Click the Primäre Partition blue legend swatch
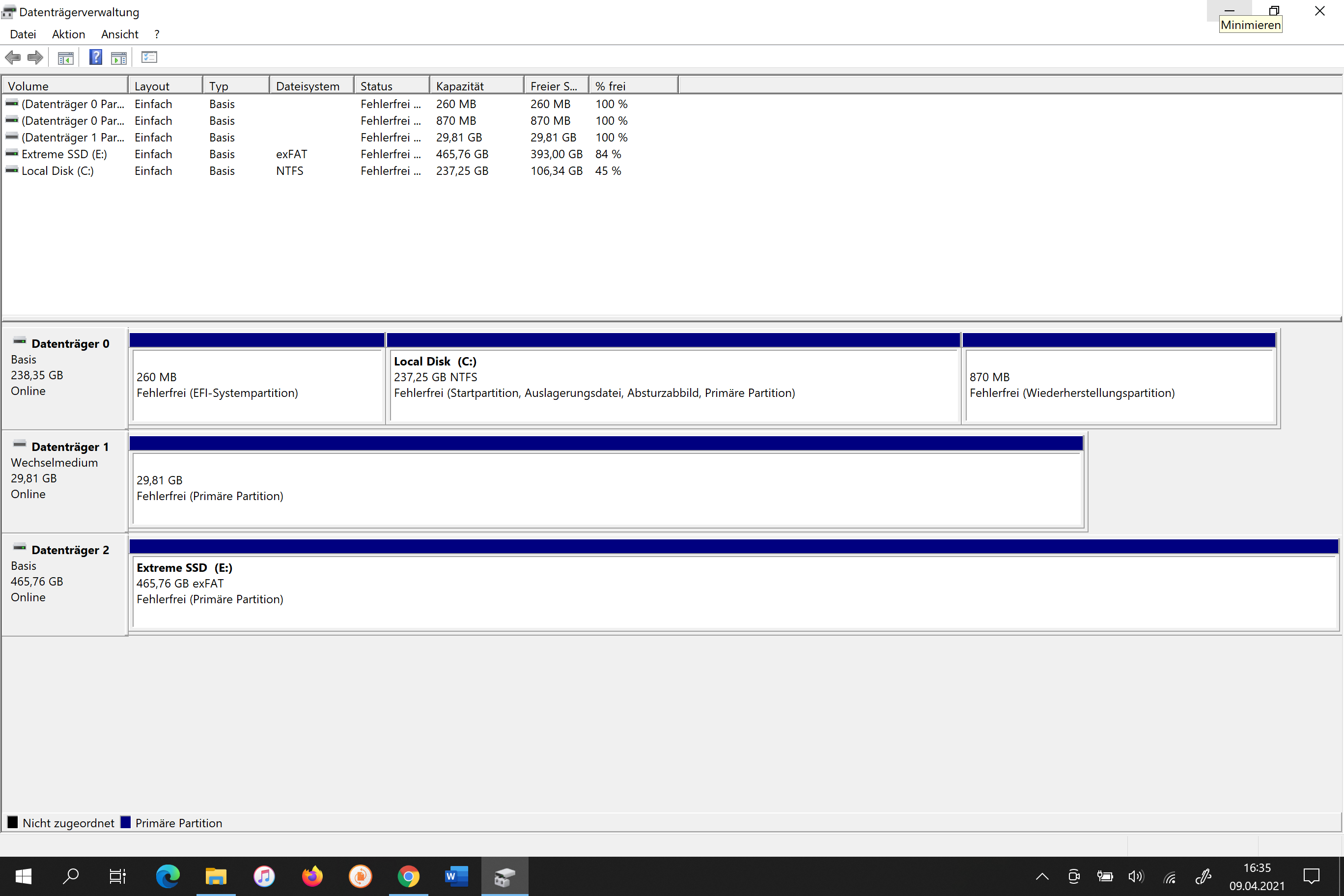Image resolution: width=1344 pixels, height=896 pixels. 126,822
